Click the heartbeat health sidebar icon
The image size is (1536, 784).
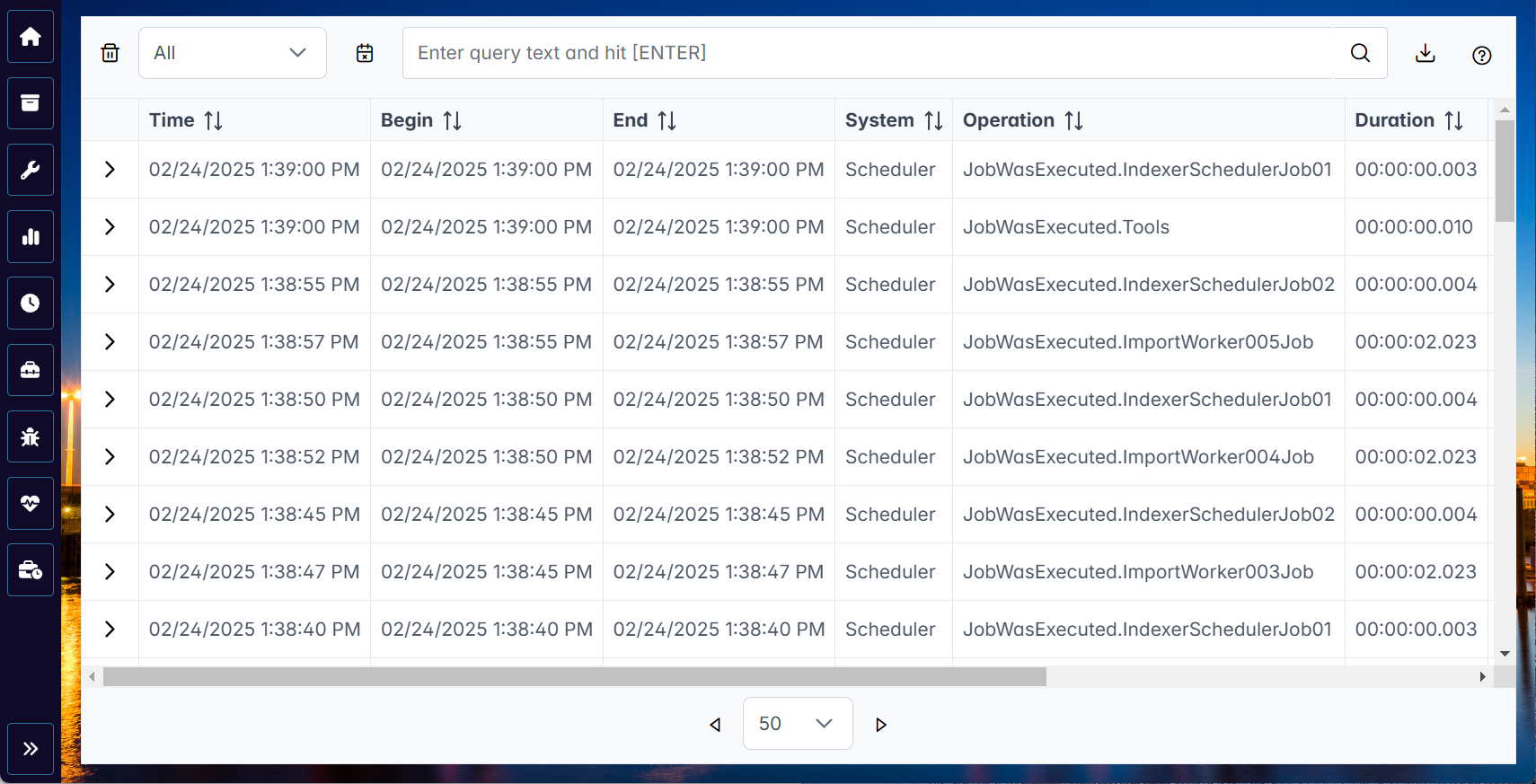point(31,504)
